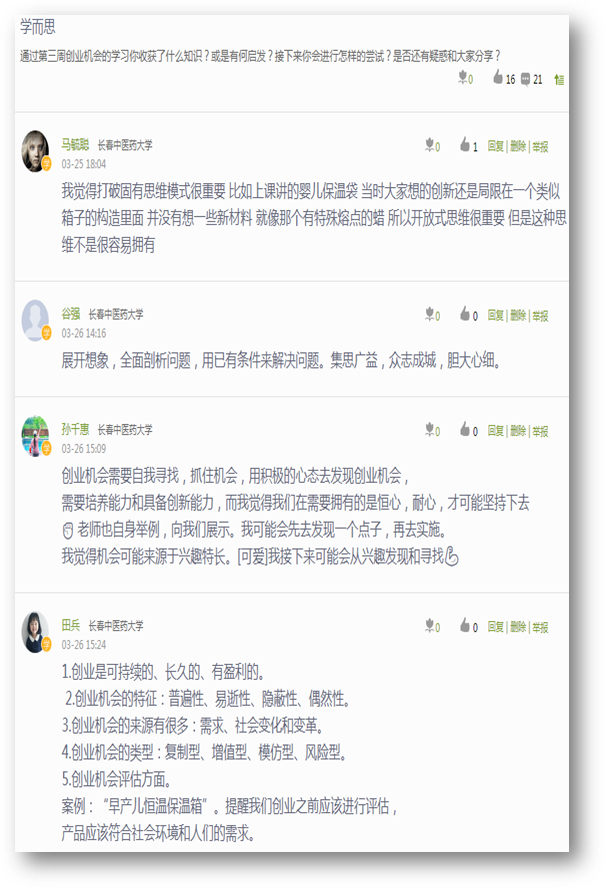The height and width of the screenshot is (888, 605).
Task: Give a flower to 马毓聪's comment
Action: (430, 145)
